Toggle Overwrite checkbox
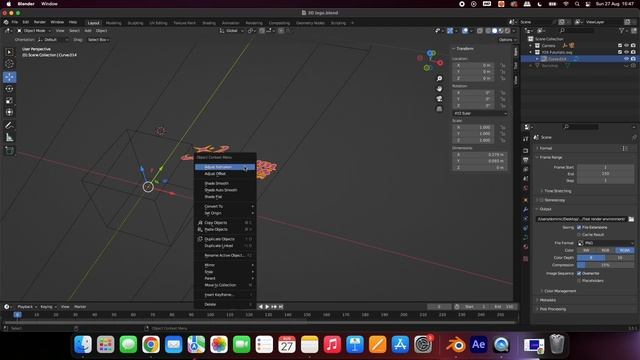 tap(579, 273)
